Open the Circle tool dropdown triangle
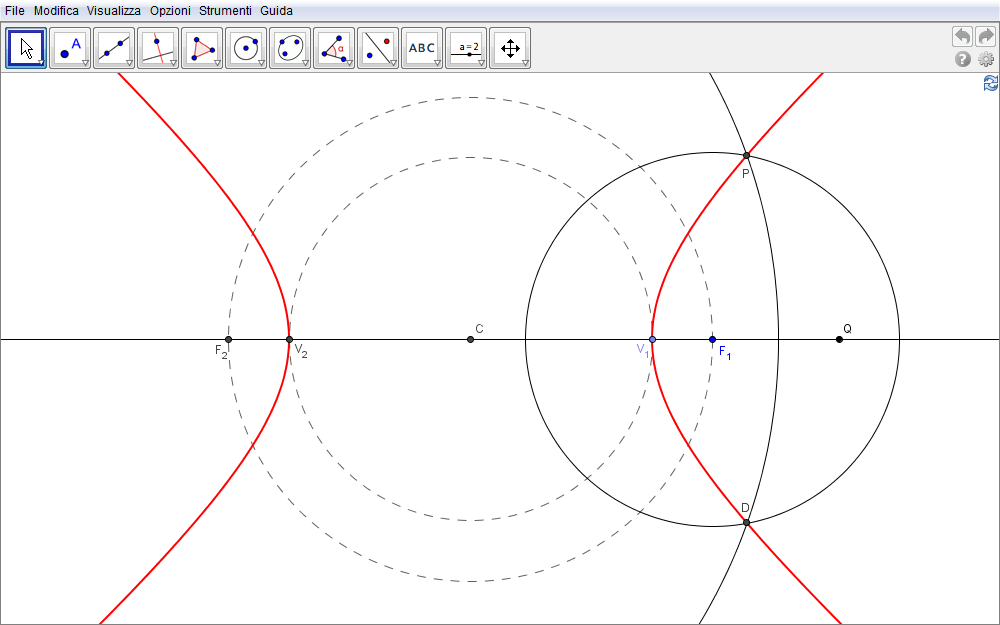The height and width of the screenshot is (625, 1000). click(x=261, y=63)
